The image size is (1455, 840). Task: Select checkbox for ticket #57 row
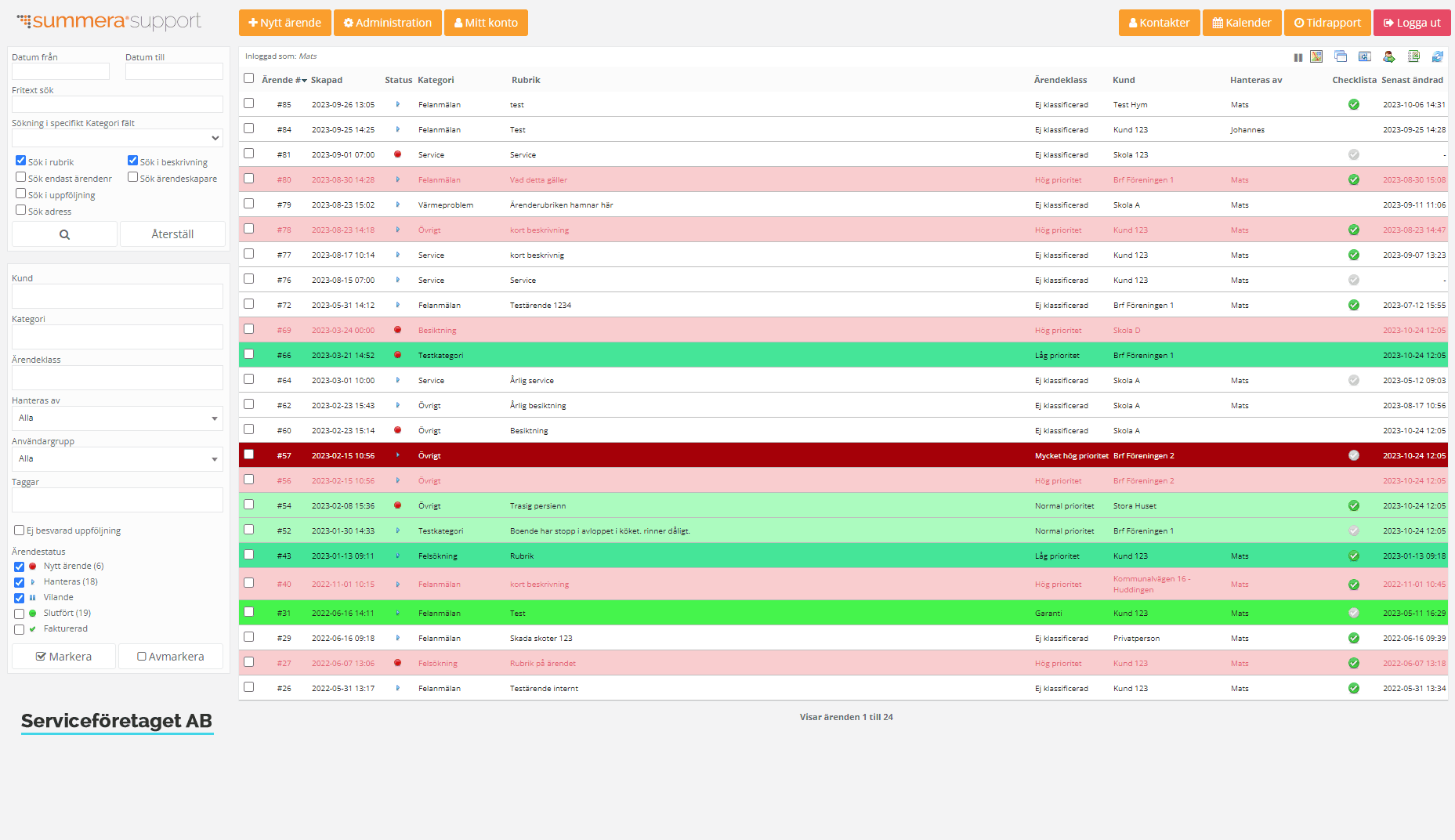249,454
